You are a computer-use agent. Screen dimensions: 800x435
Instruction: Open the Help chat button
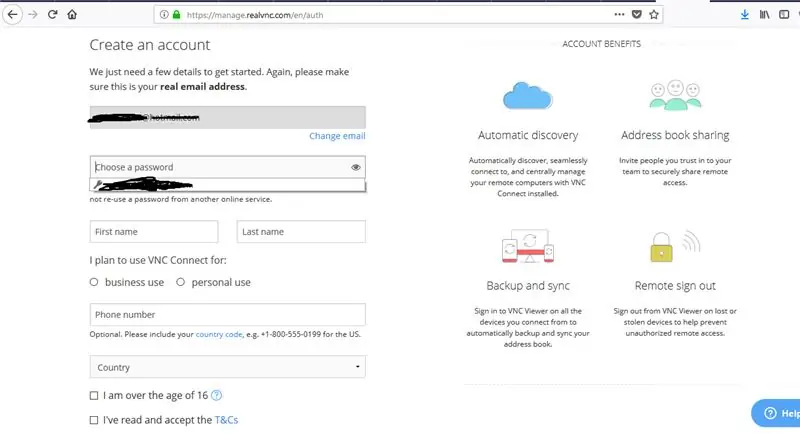[x=776, y=413]
